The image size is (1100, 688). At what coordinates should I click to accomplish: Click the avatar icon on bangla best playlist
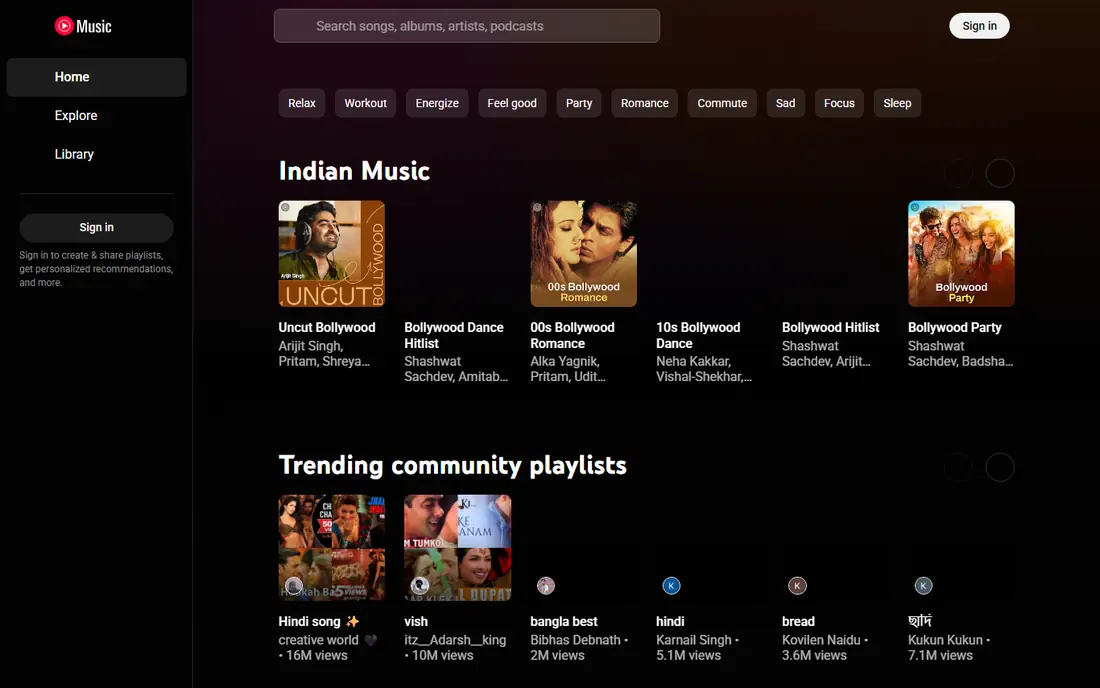(x=546, y=586)
